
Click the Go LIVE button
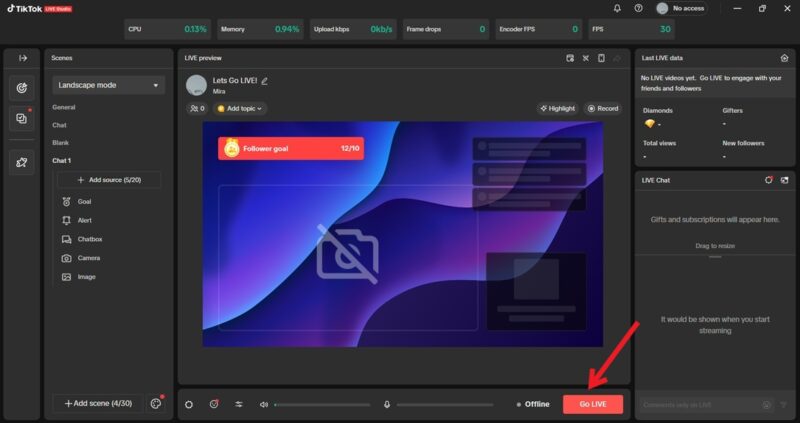pyautogui.click(x=593, y=404)
